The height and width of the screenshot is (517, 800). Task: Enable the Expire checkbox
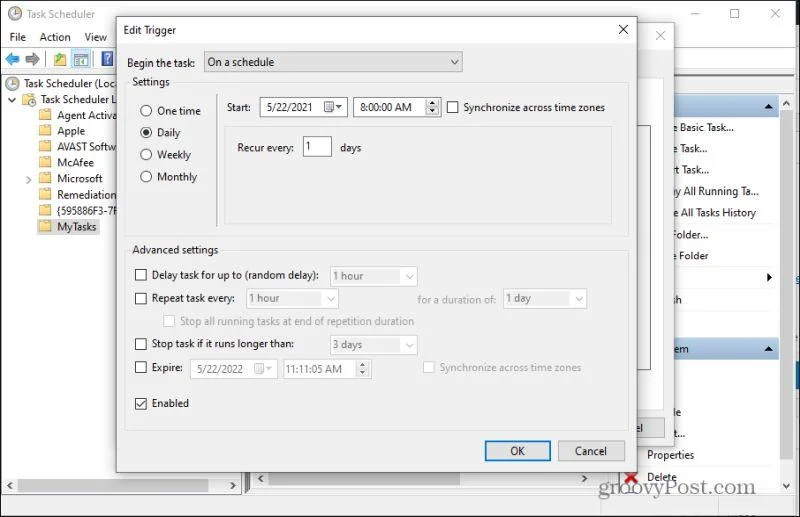tap(140, 367)
